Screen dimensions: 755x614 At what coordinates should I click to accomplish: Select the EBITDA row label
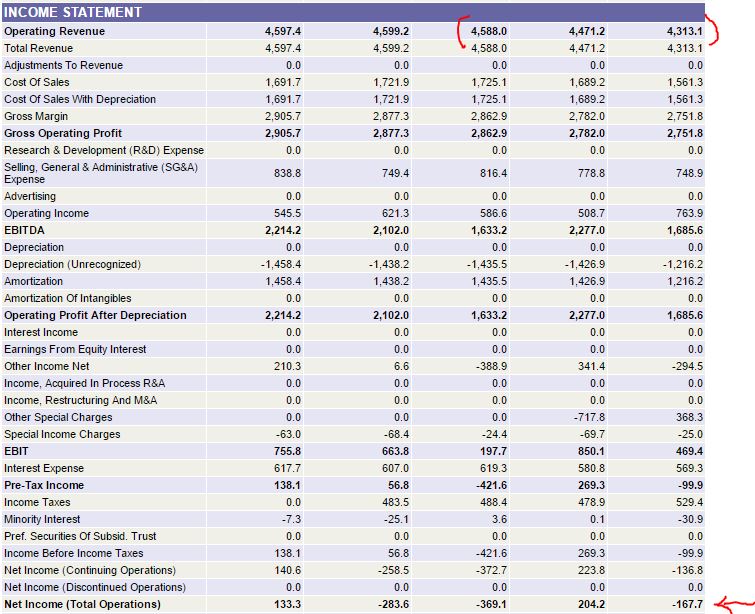(24, 230)
